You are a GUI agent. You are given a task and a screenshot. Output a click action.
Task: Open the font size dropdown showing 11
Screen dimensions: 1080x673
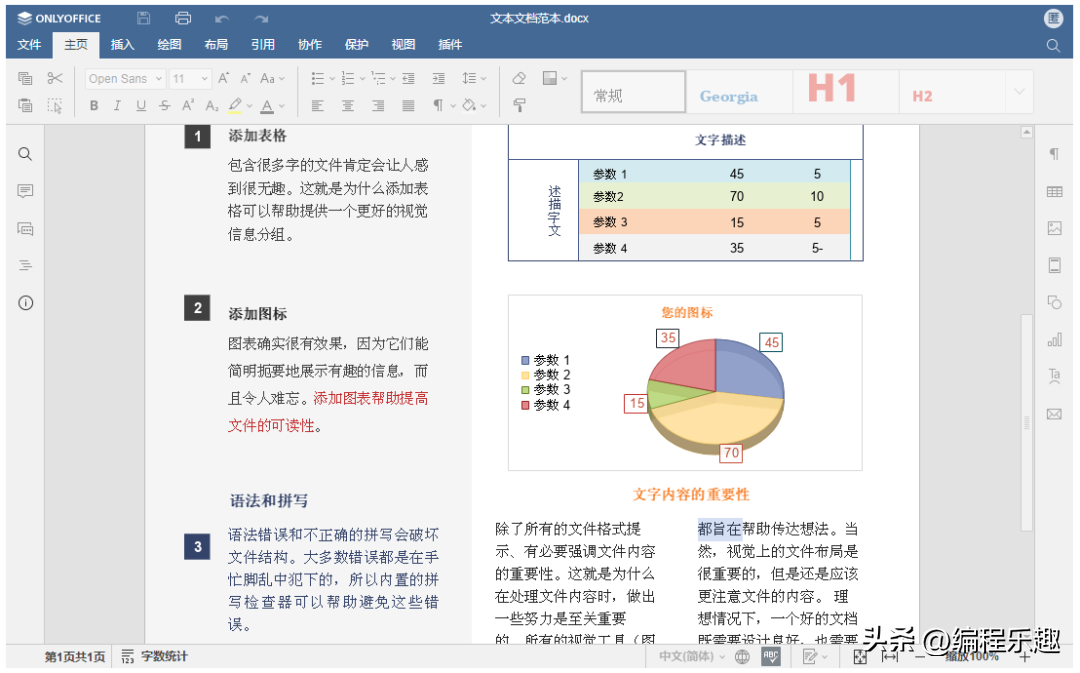point(190,78)
